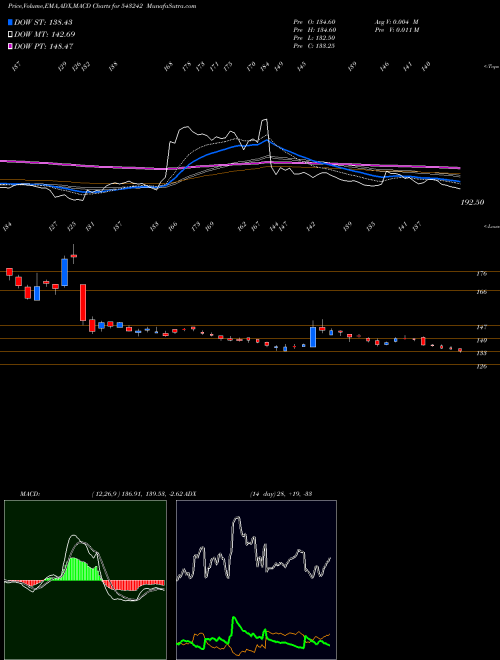Click the MACD (12,26,9) values text
The height and width of the screenshot is (660, 500).
pyautogui.click(x=136, y=493)
